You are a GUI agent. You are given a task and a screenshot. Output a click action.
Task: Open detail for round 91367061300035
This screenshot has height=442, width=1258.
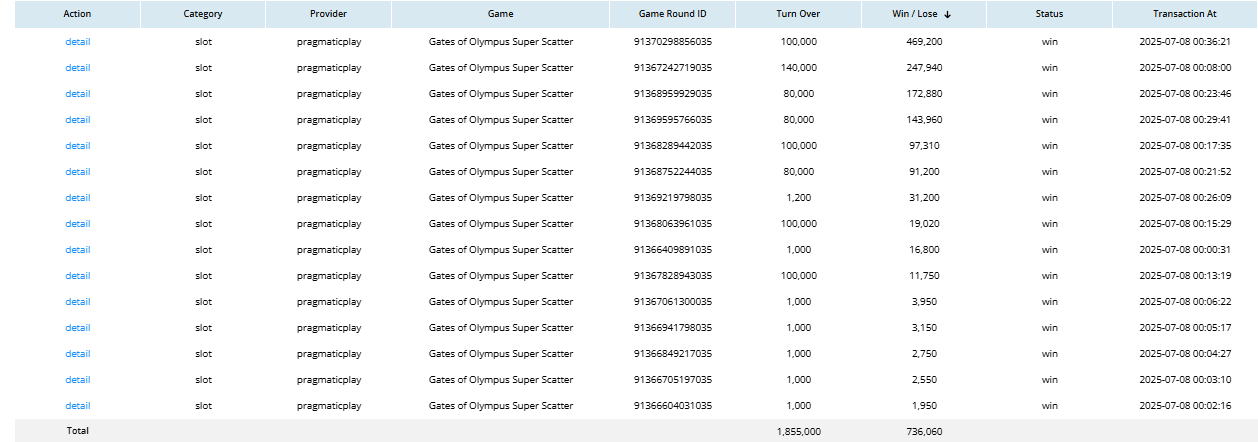pos(78,302)
